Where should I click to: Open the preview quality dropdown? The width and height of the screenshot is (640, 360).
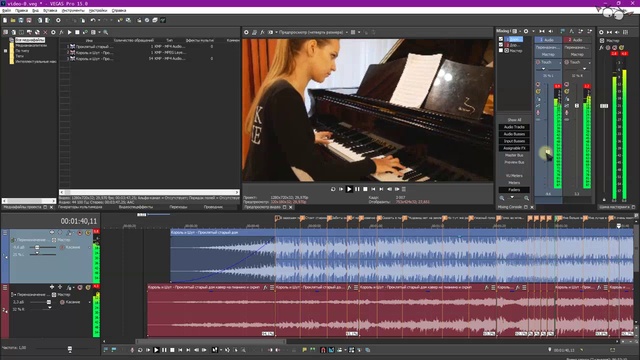[313, 32]
